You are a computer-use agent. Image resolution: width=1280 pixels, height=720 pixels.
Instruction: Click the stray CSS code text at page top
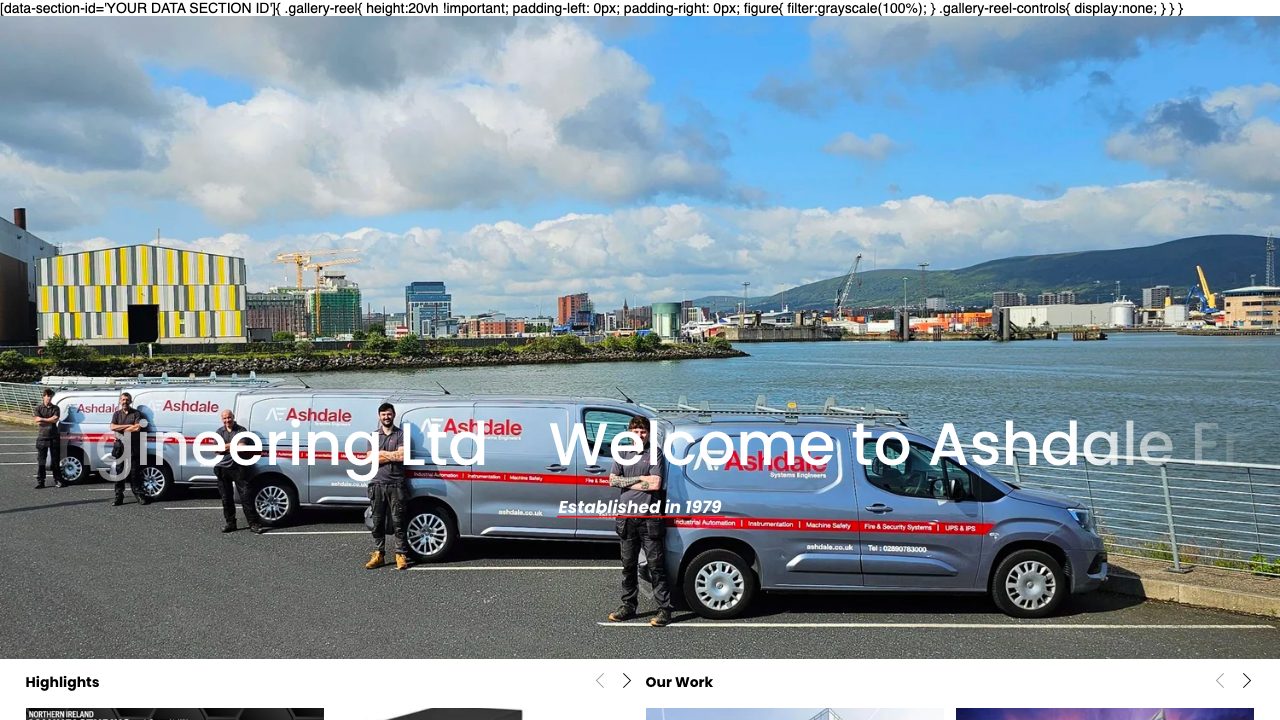tap(592, 8)
